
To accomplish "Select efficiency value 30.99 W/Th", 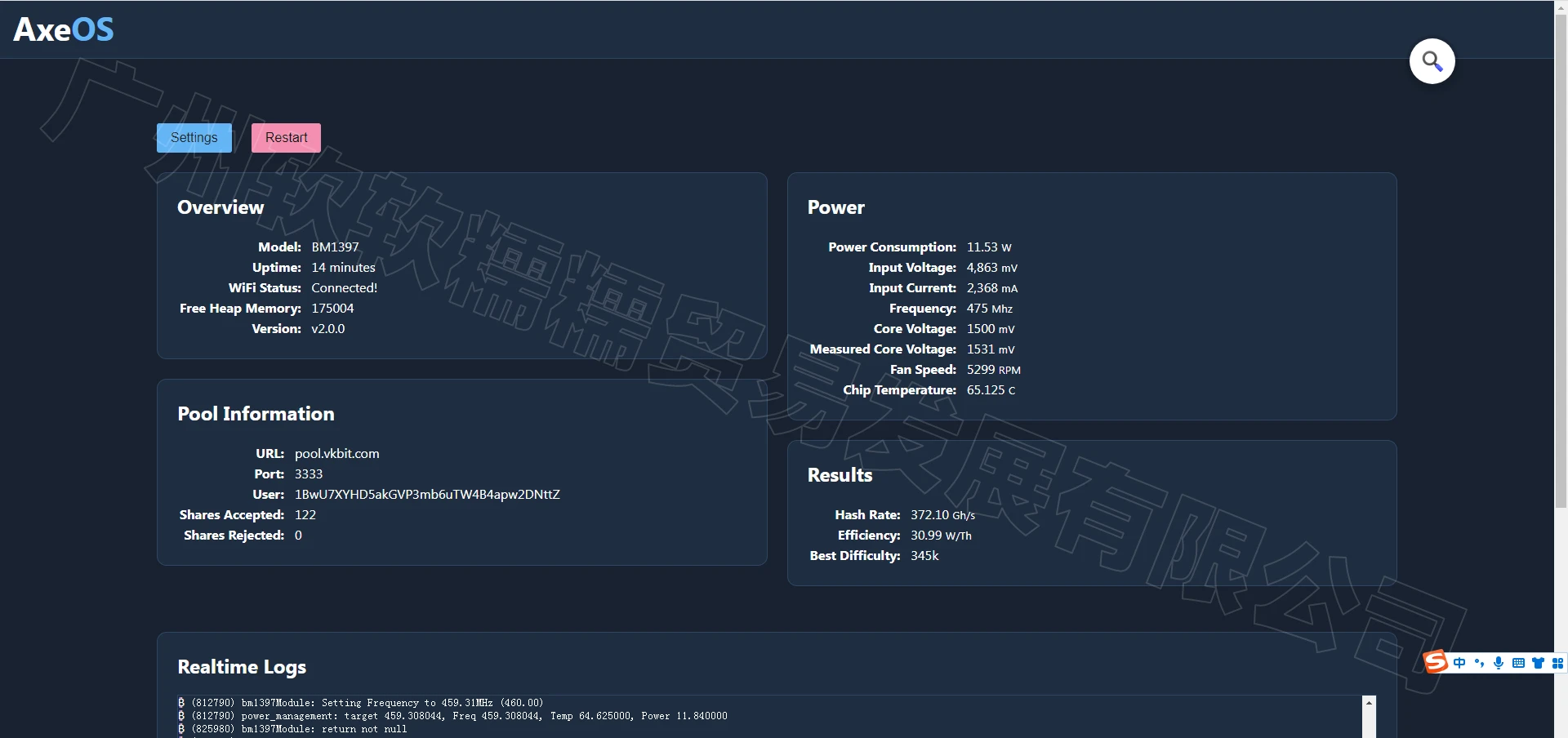I will click(x=941, y=536).
